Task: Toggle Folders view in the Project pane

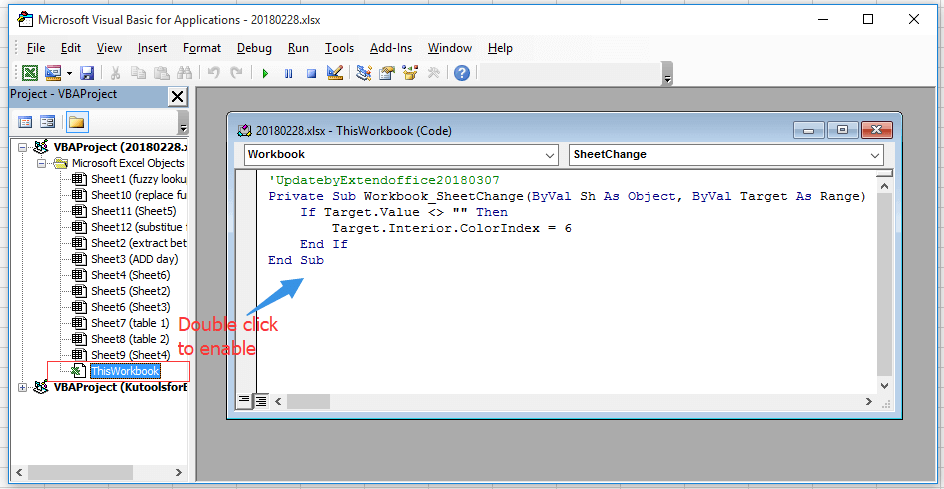Action: (76, 122)
